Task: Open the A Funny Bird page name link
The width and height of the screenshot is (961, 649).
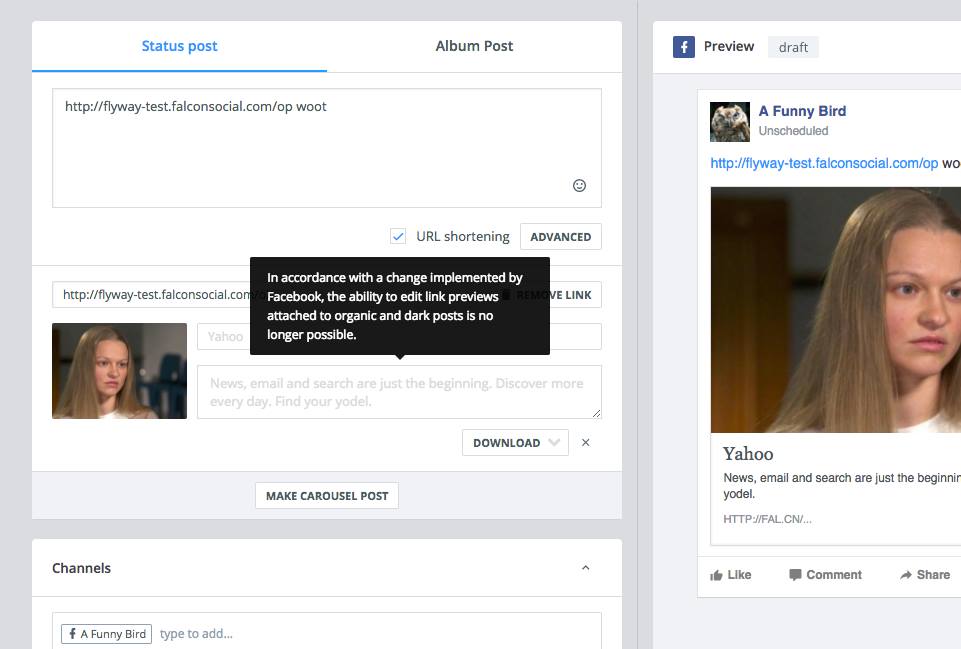Action: coord(802,111)
